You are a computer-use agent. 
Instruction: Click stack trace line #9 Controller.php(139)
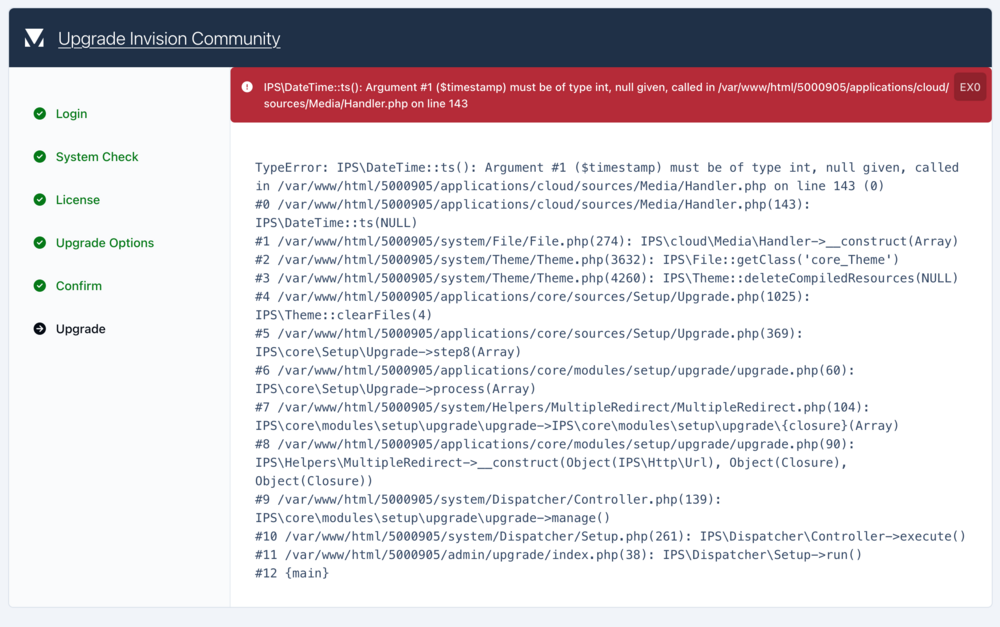(488, 499)
